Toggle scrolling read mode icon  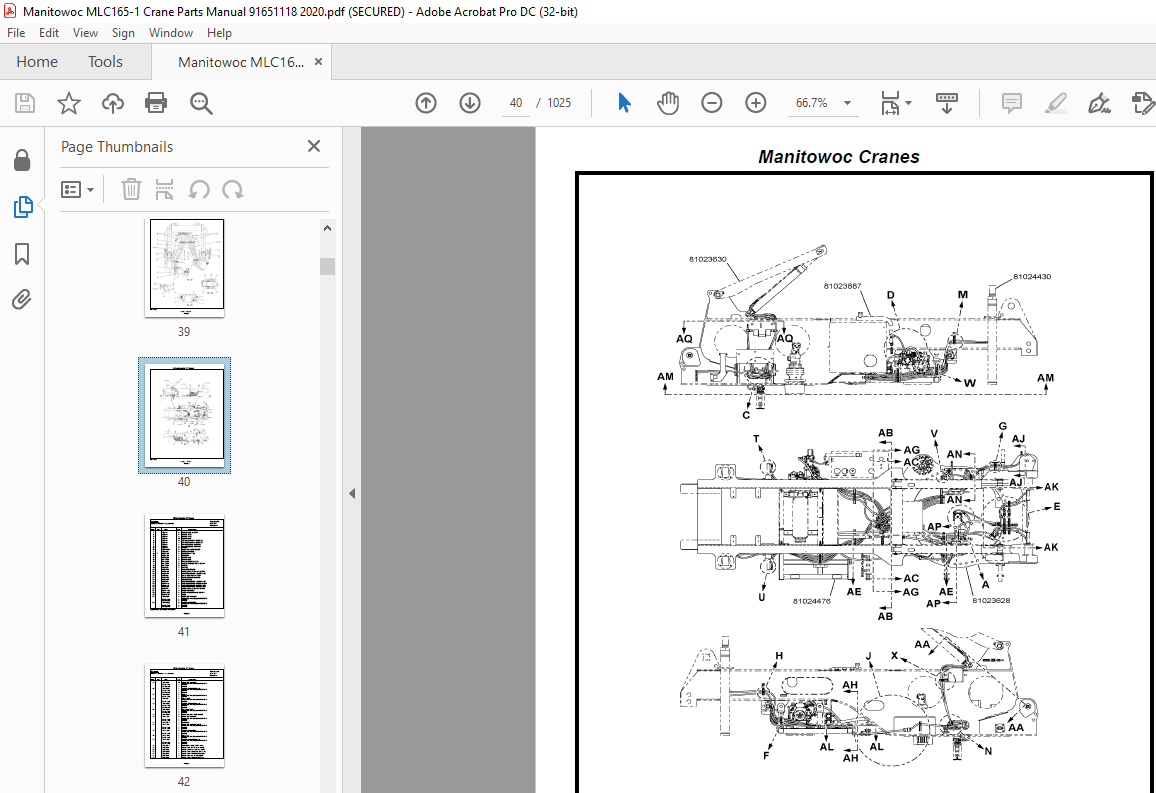947,103
